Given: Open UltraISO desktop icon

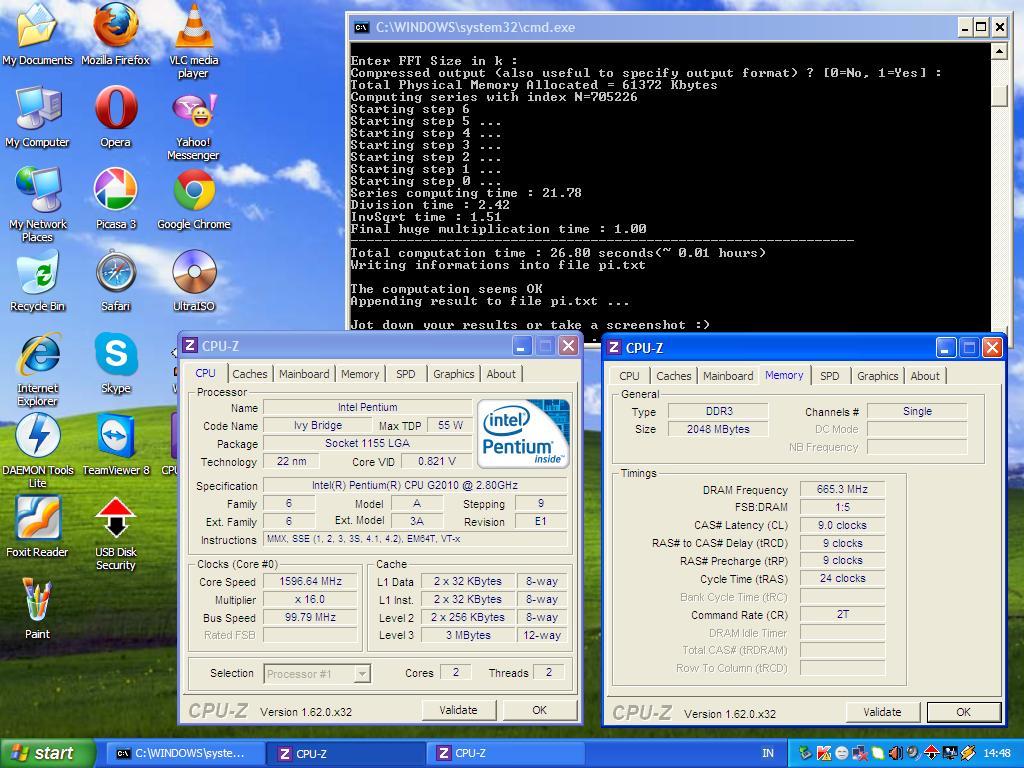Looking at the screenshot, I should pos(193,281).
